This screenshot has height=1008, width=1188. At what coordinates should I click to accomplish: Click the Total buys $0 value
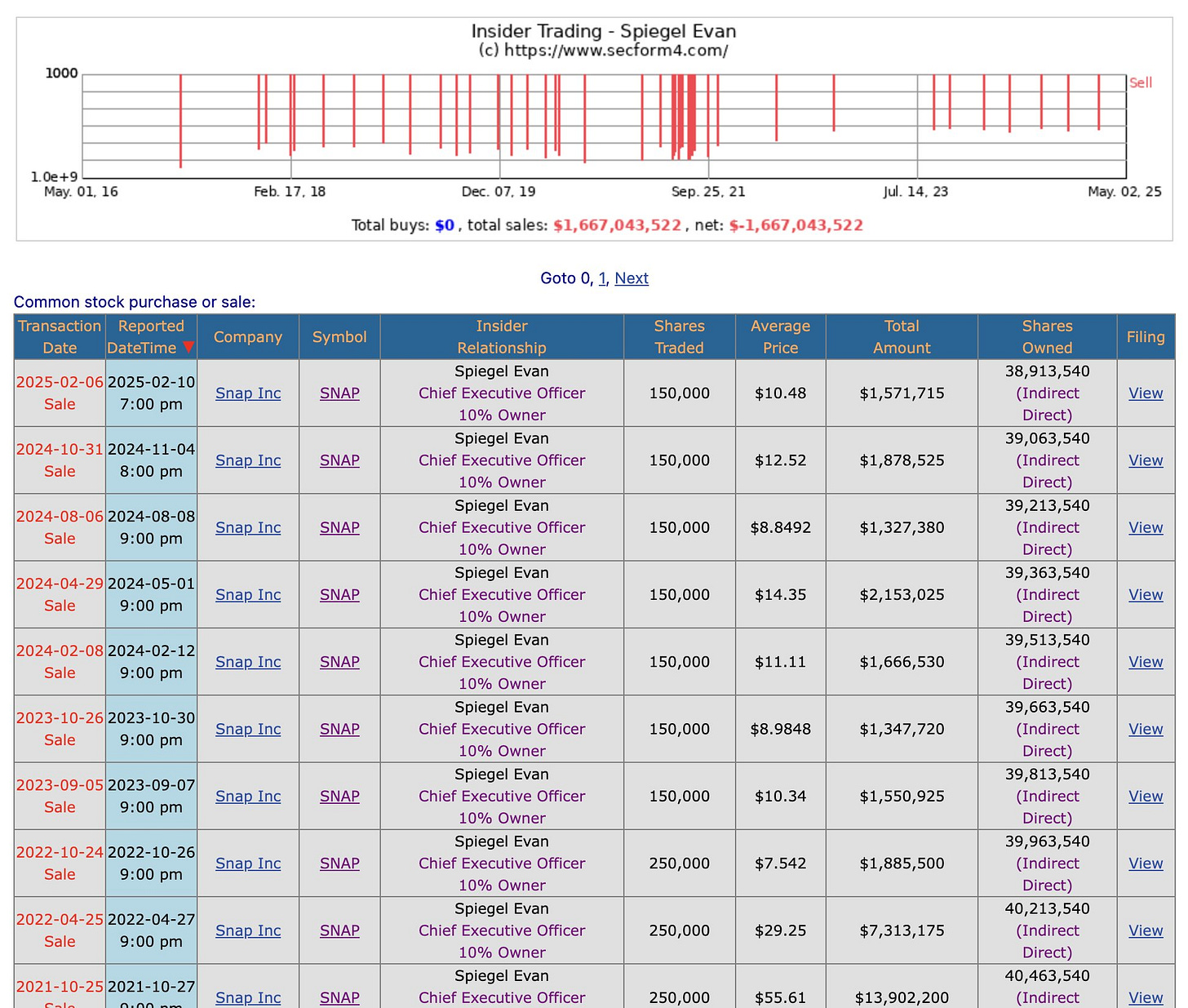(x=445, y=225)
